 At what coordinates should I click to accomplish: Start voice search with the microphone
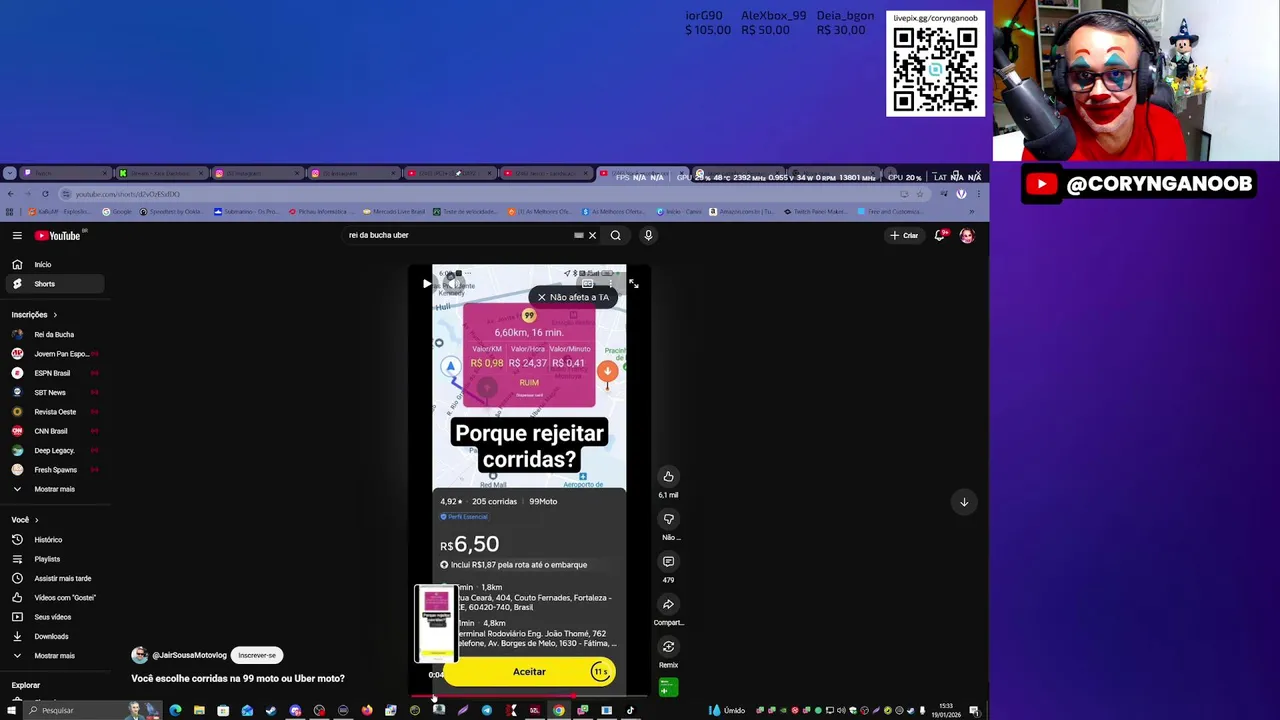point(648,236)
